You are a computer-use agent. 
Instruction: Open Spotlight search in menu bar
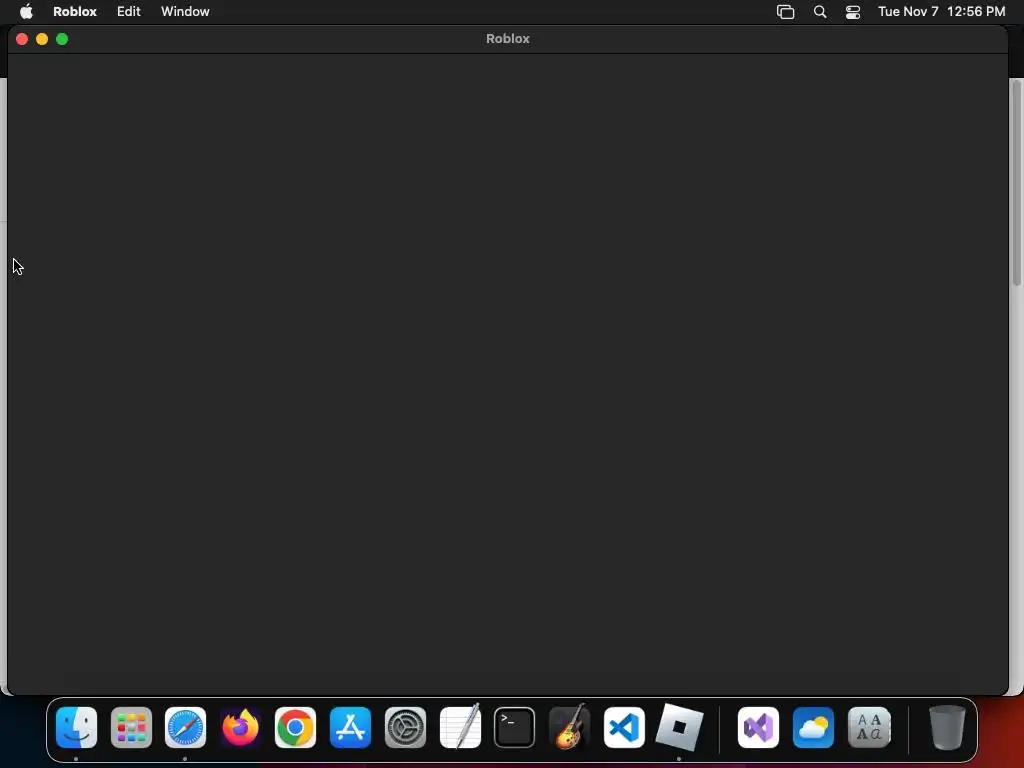tap(820, 12)
